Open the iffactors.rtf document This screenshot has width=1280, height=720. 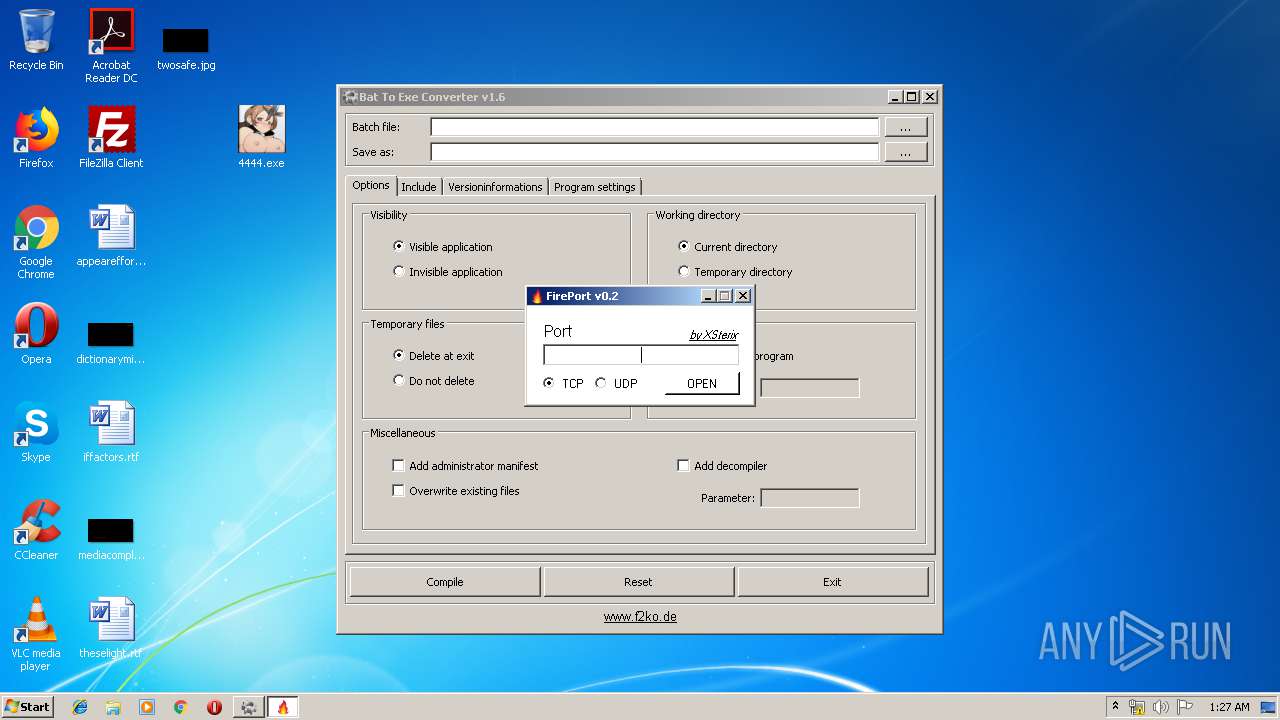(111, 431)
